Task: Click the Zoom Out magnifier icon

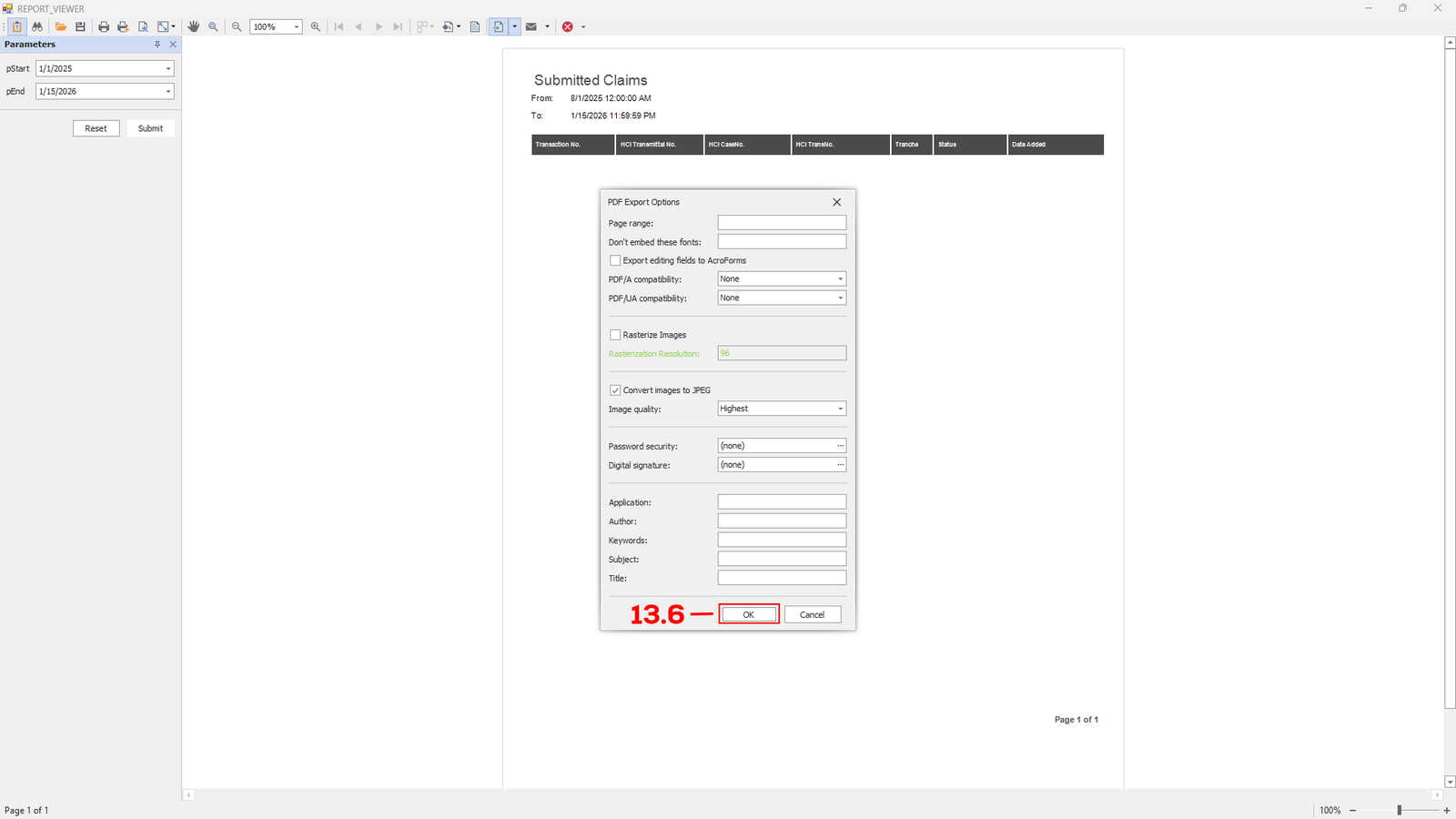Action: point(237,27)
